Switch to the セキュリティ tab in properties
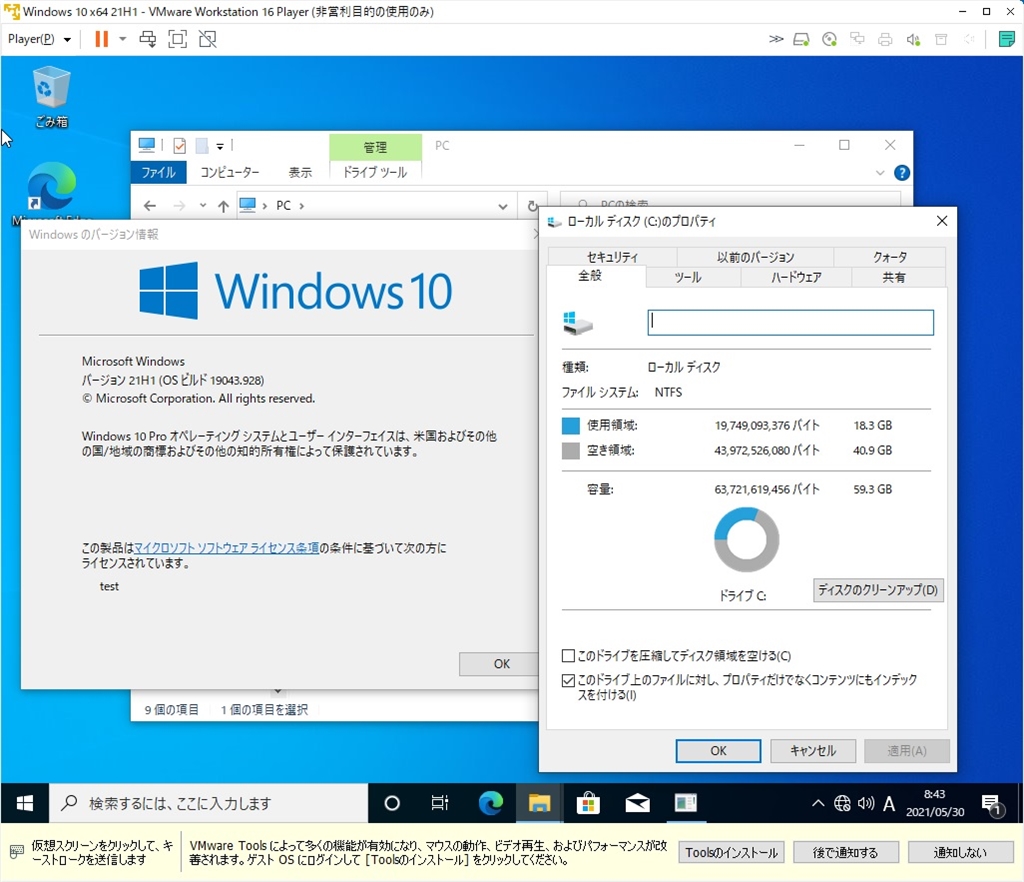 coord(612,257)
